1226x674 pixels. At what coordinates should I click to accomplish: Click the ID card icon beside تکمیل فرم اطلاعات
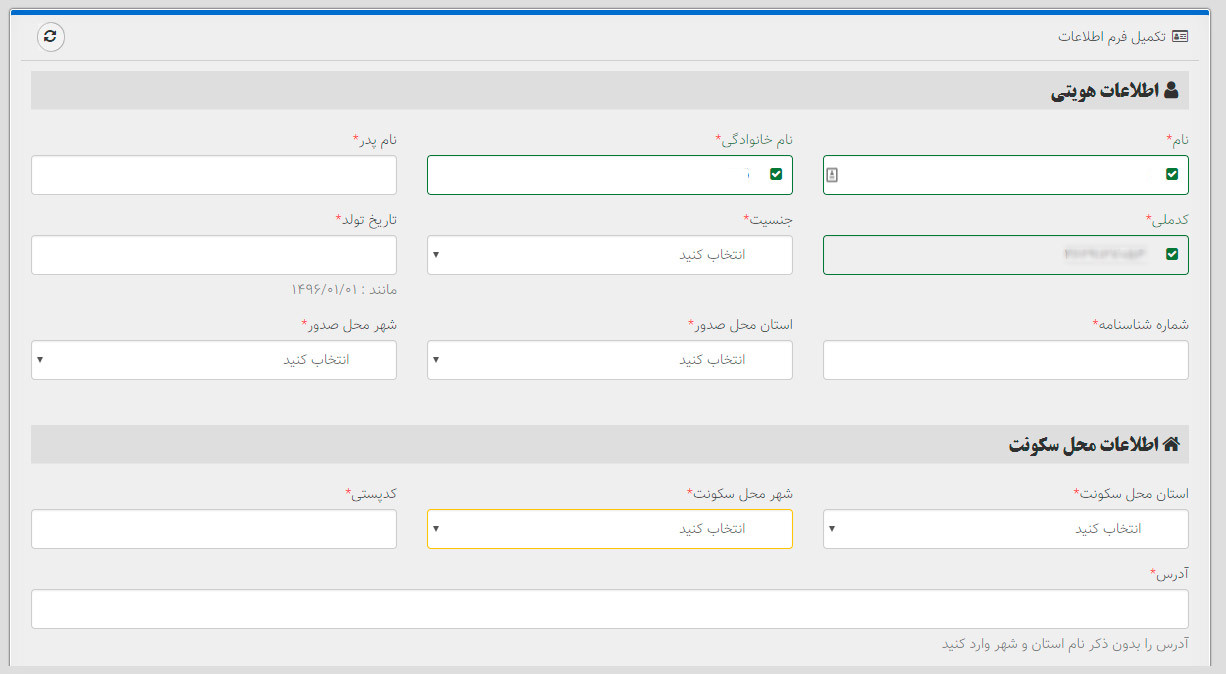click(1180, 36)
